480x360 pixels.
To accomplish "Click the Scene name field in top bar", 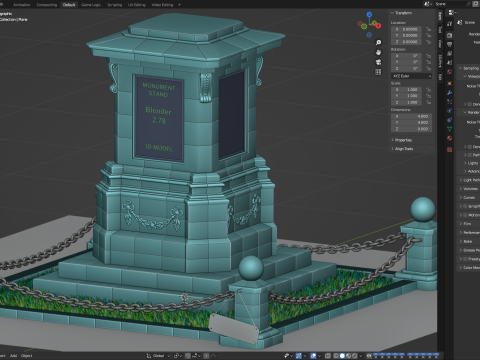I will click(x=450, y=4).
